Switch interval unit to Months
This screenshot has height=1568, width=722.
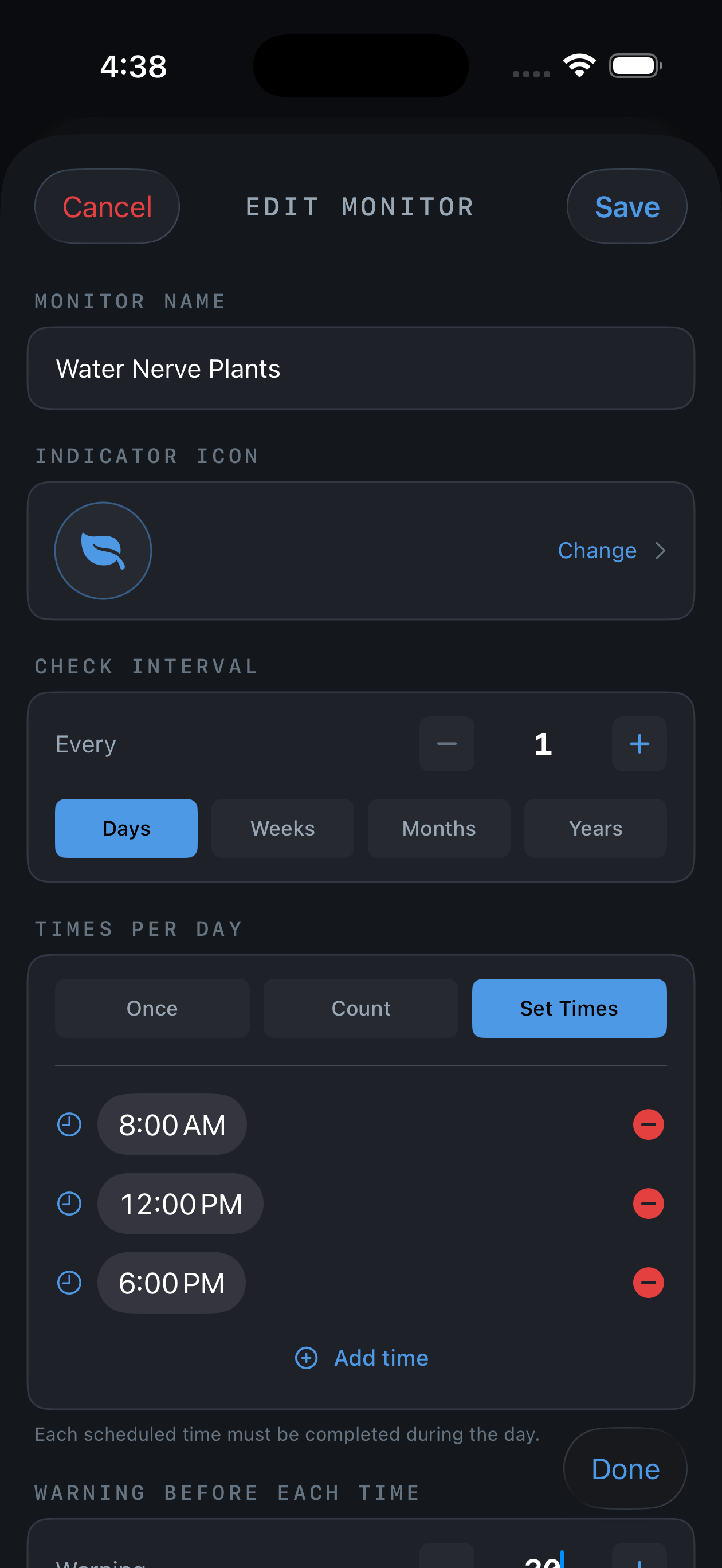click(x=439, y=828)
